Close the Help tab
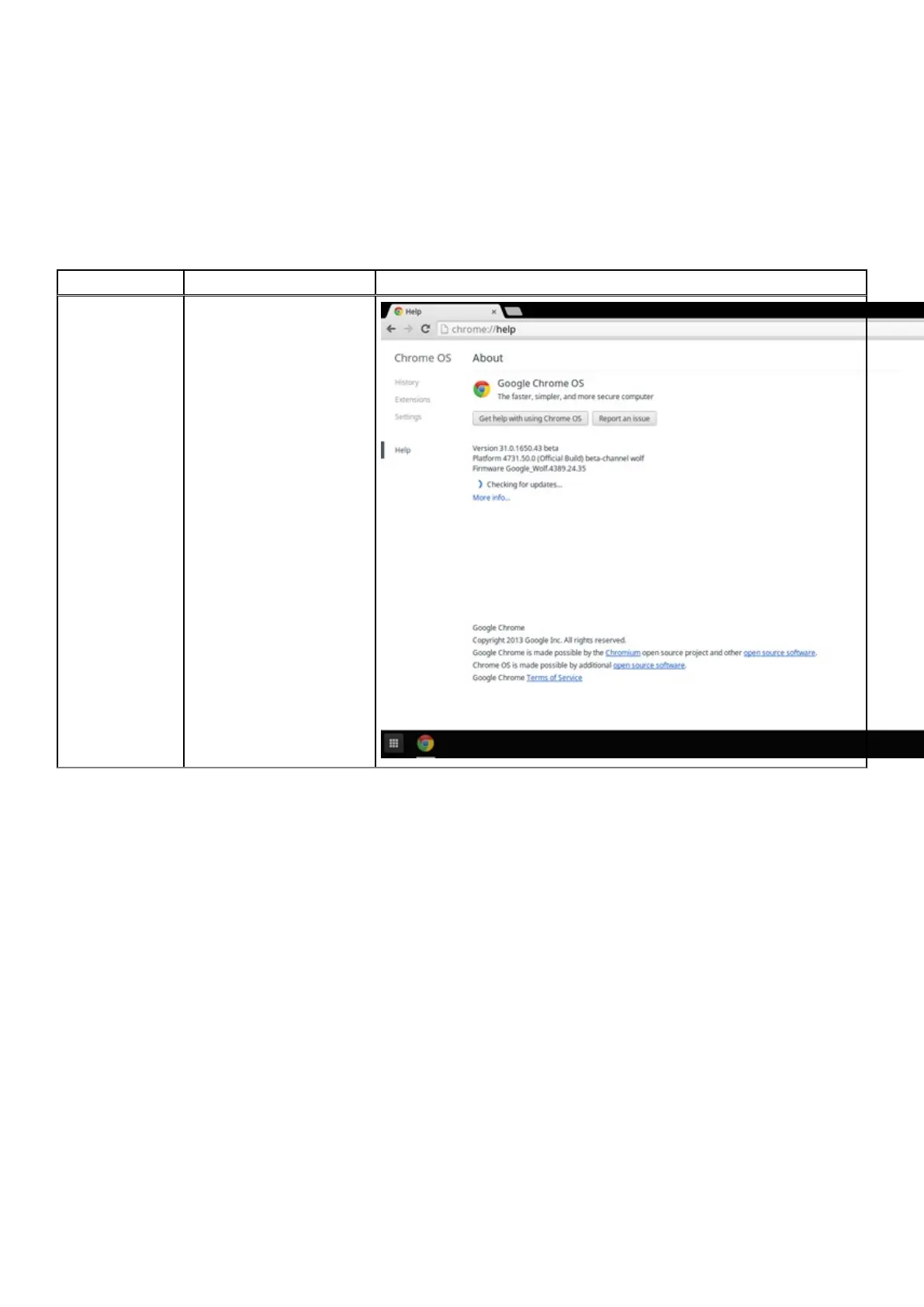924x1307 pixels. point(493,312)
